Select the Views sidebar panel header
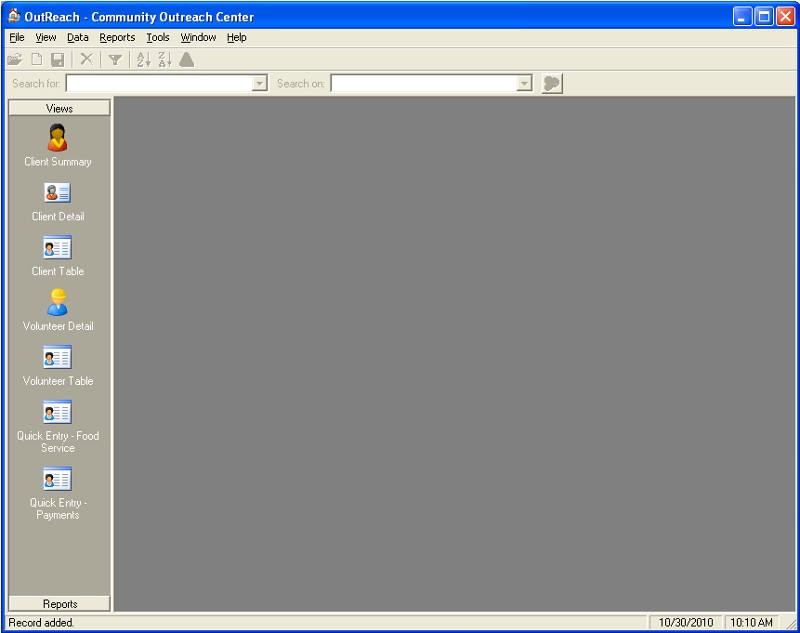The height and width of the screenshot is (633, 800). (x=59, y=108)
